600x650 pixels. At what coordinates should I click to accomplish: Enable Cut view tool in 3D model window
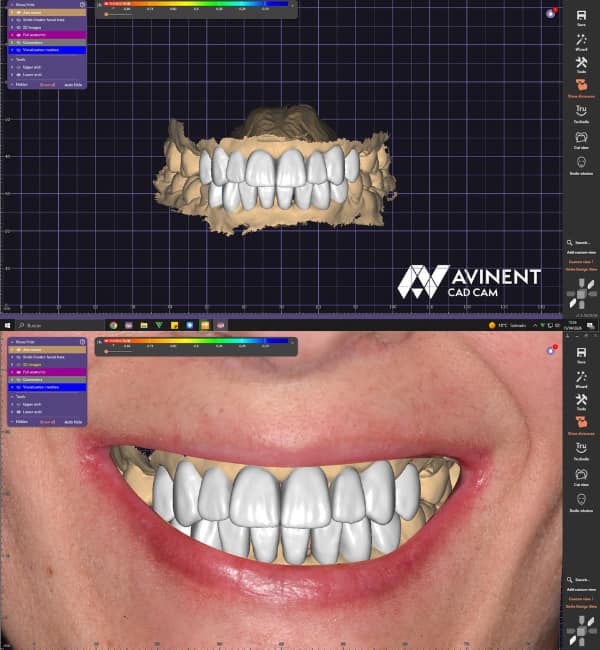pyautogui.click(x=581, y=137)
